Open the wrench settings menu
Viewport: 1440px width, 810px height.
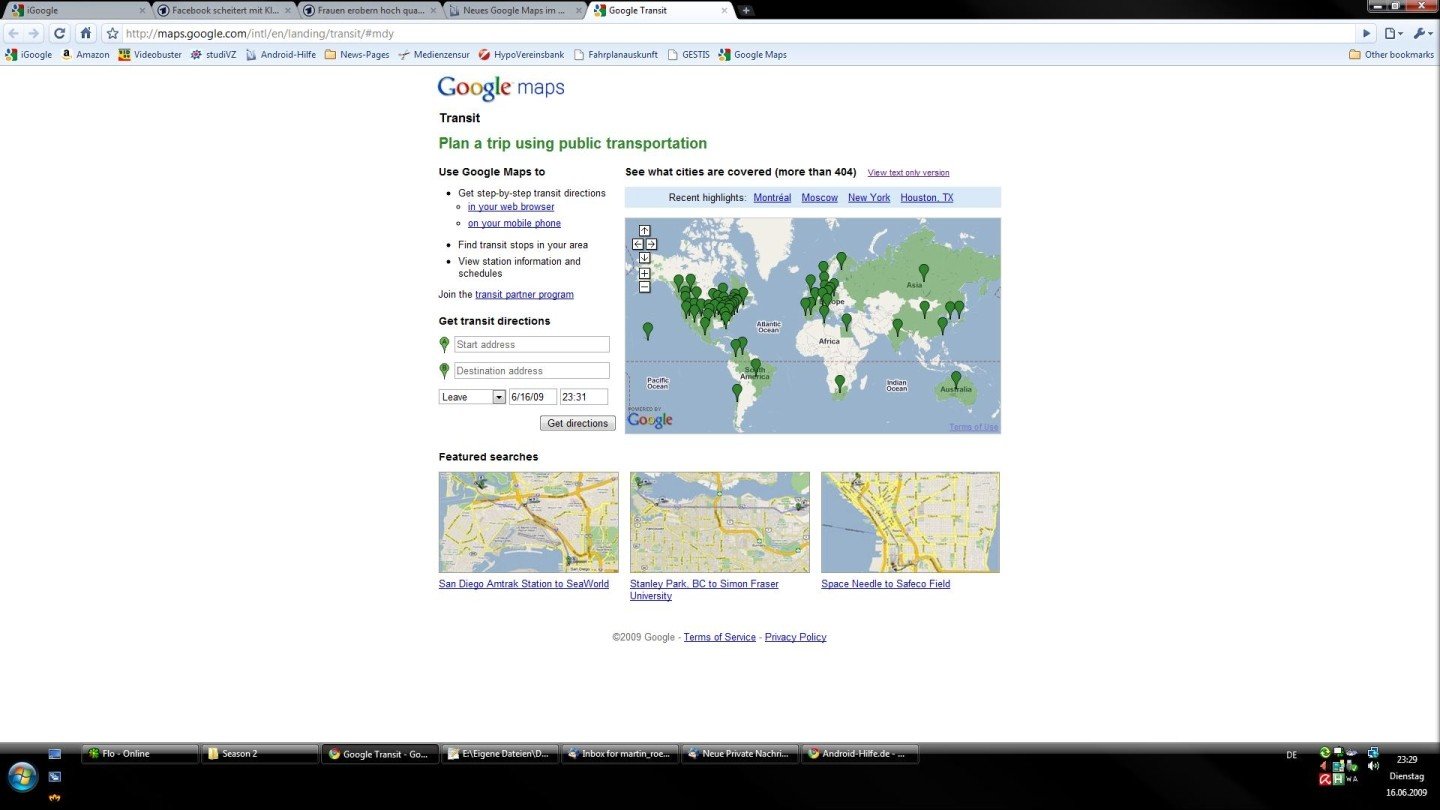click(x=1424, y=33)
